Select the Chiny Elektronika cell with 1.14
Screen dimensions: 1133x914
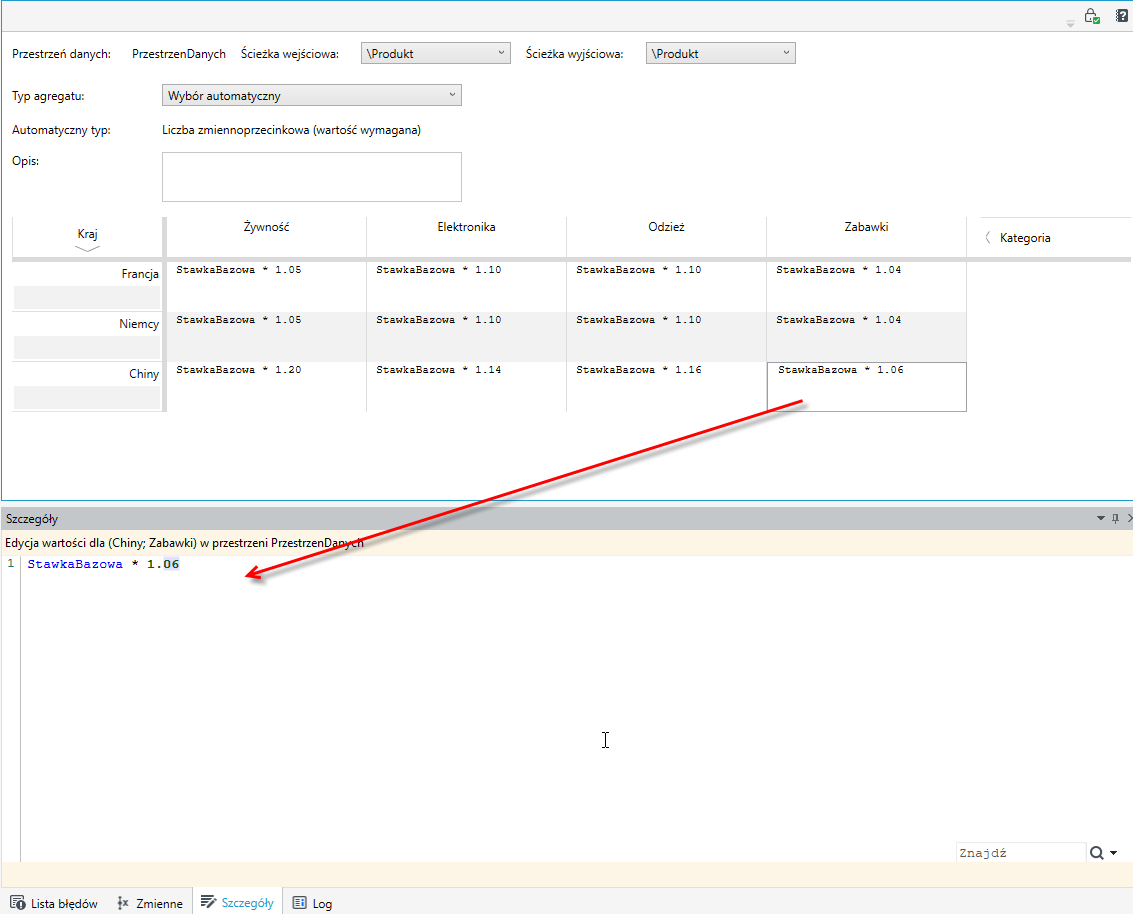467,387
